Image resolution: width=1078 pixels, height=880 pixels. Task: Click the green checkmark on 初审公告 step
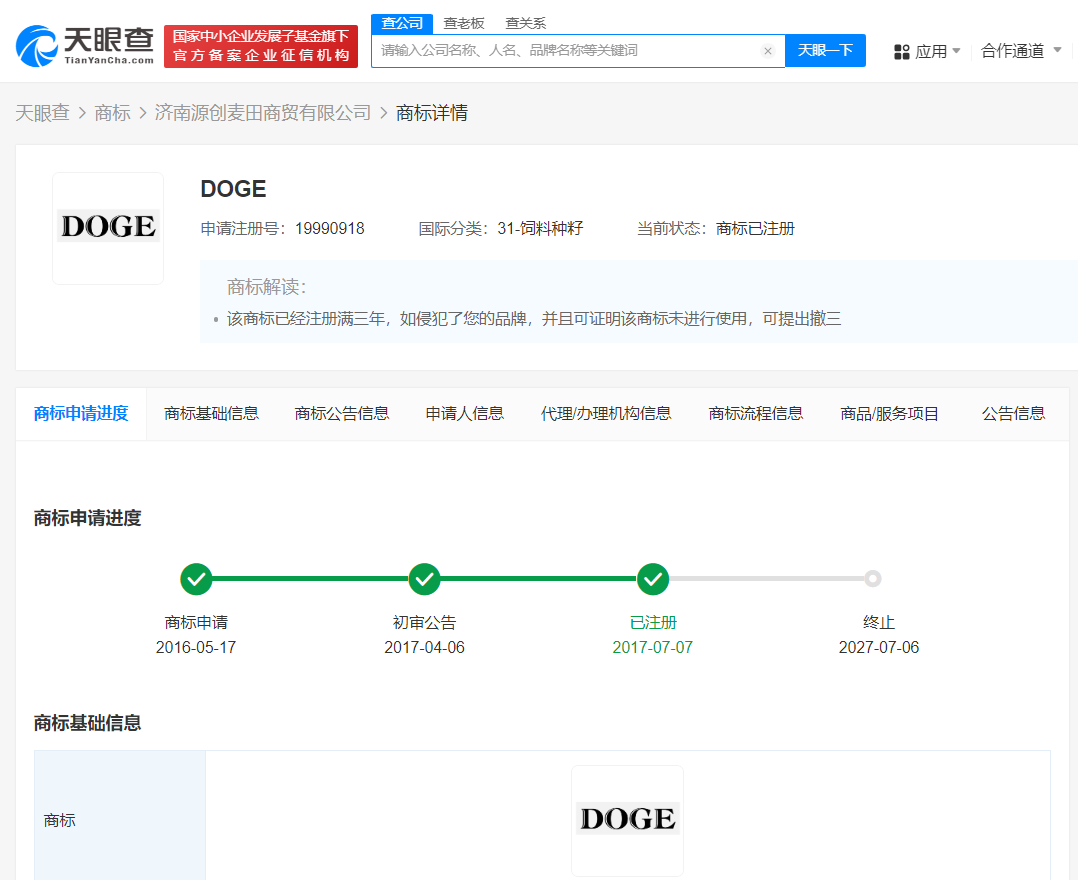[x=424, y=578]
